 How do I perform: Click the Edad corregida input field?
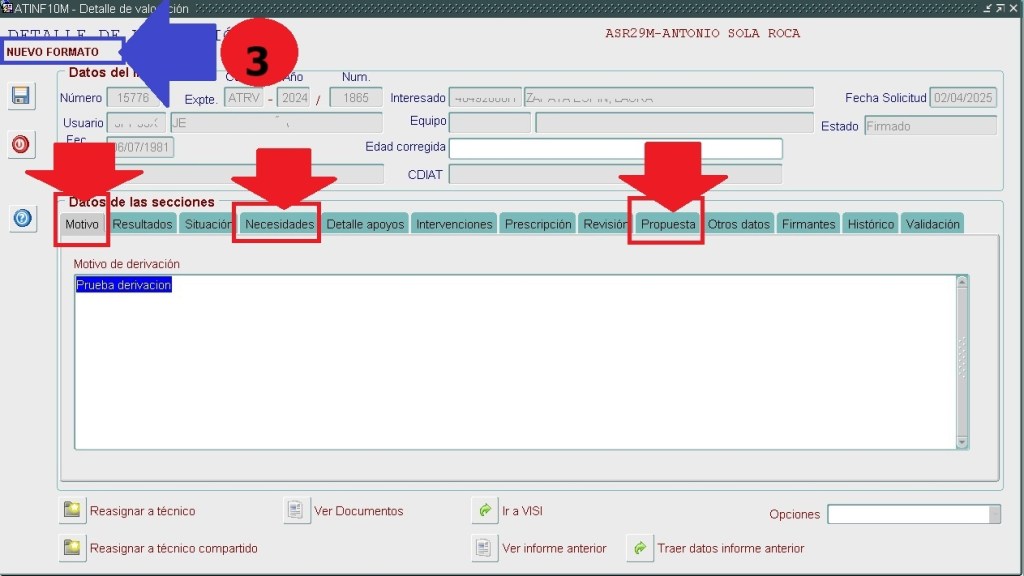pyautogui.click(x=615, y=148)
